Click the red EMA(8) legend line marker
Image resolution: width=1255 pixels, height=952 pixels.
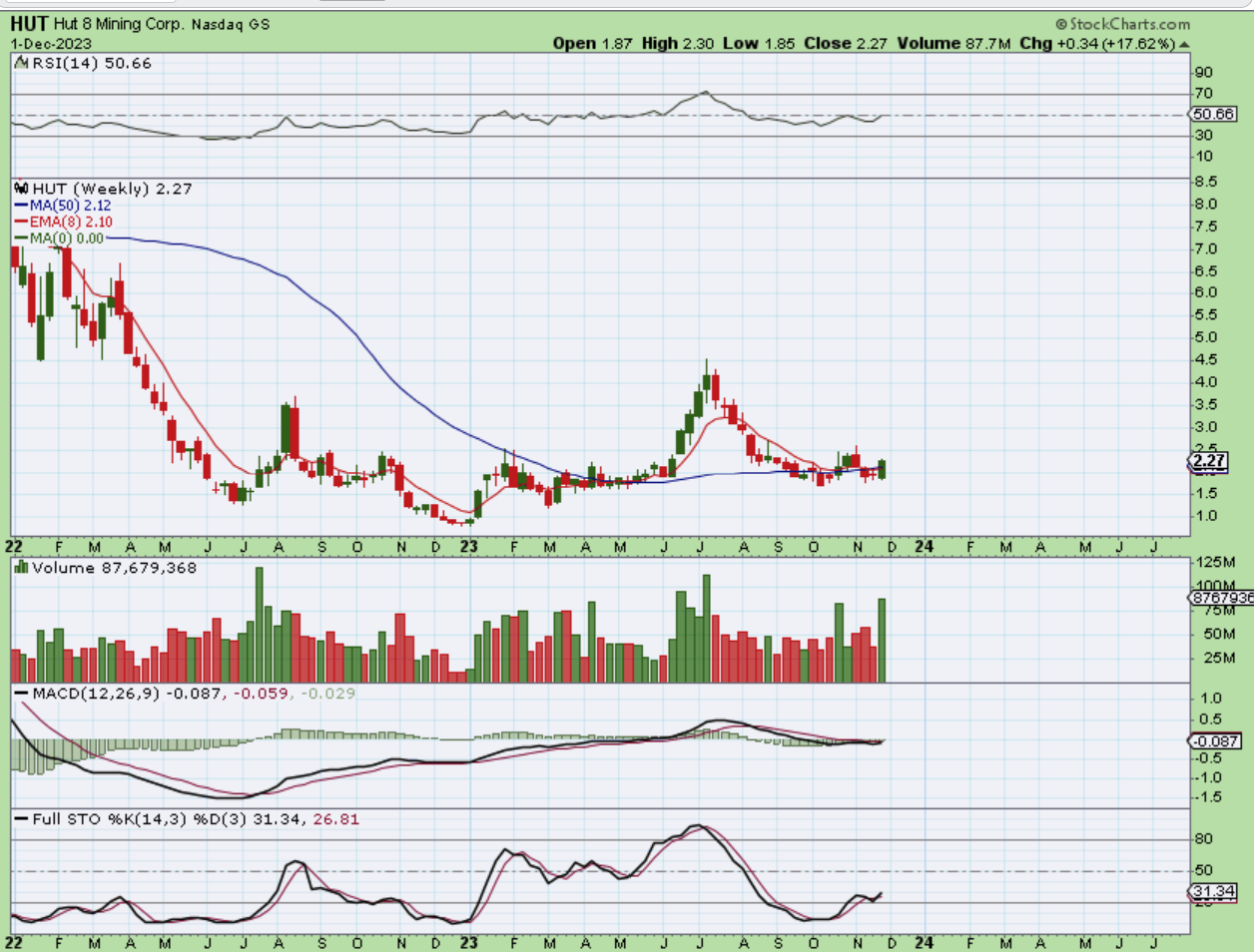21,223
